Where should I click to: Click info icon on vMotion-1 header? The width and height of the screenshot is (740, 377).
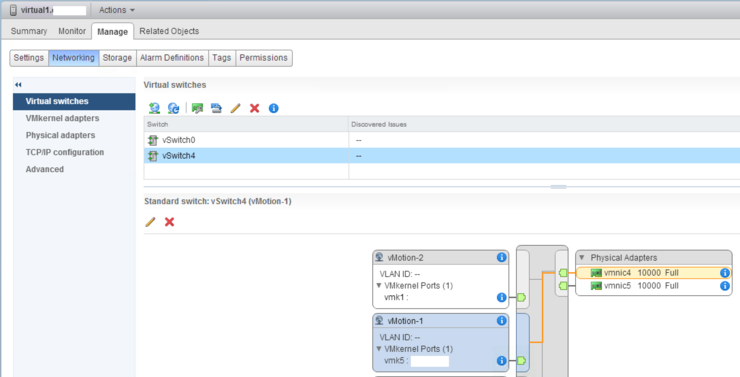click(x=502, y=320)
